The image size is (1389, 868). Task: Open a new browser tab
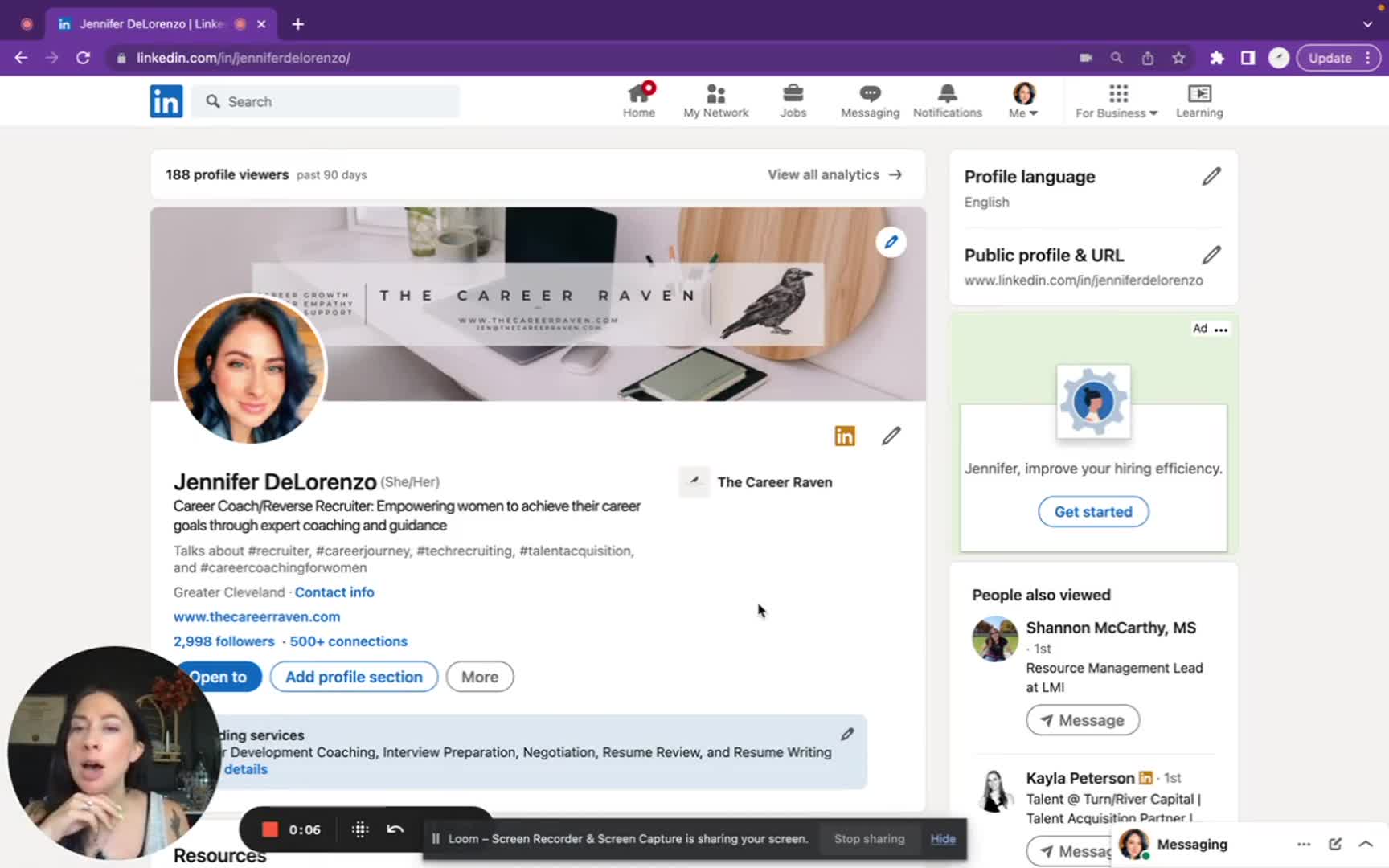pyautogui.click(x=298, y=24)
